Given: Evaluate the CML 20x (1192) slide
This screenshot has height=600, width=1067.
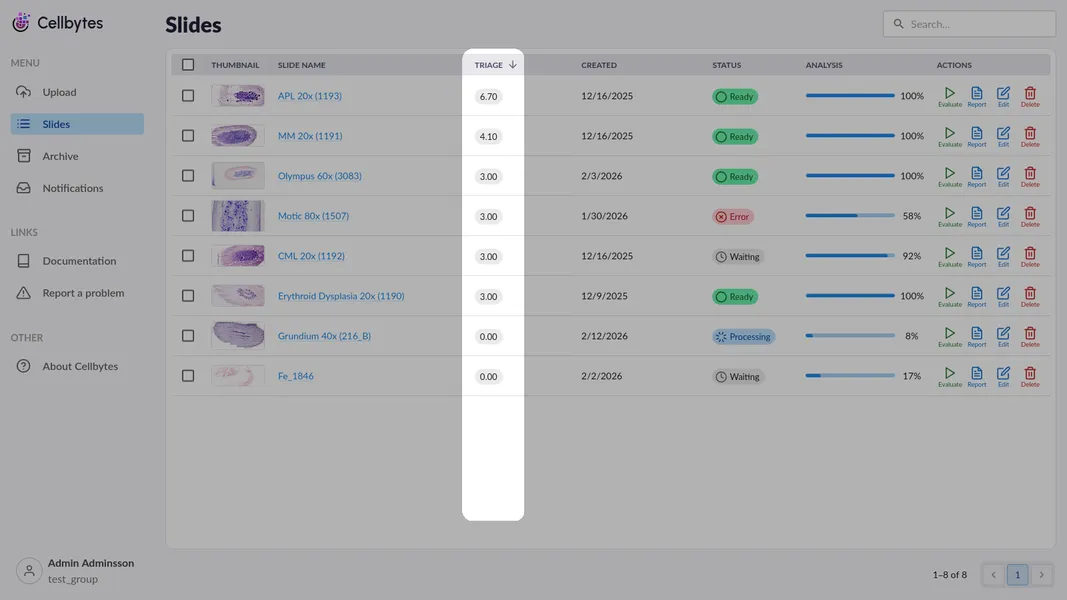Looking at the screenshot, I should 949,256.
